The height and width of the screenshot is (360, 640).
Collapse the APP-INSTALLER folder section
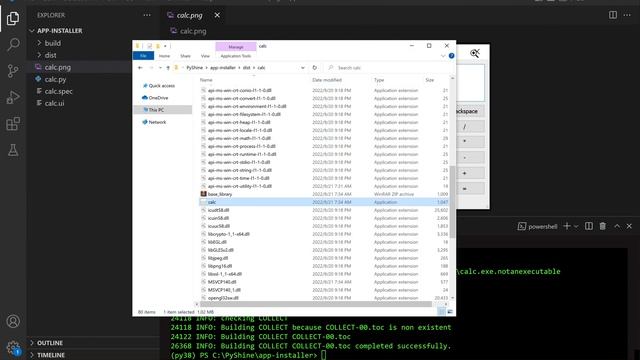coord(60,31)
